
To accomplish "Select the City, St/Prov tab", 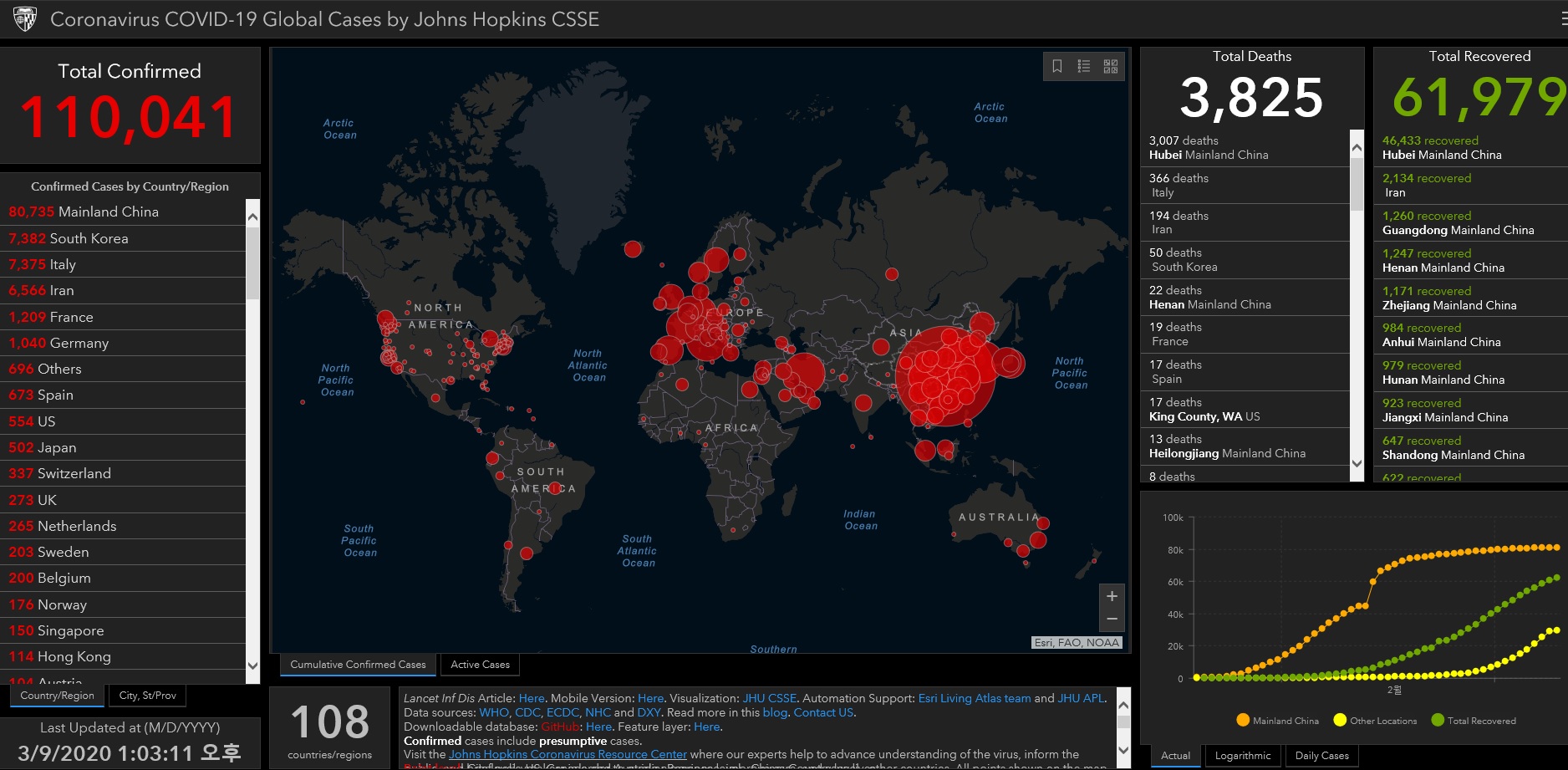I will pos(147,696).
